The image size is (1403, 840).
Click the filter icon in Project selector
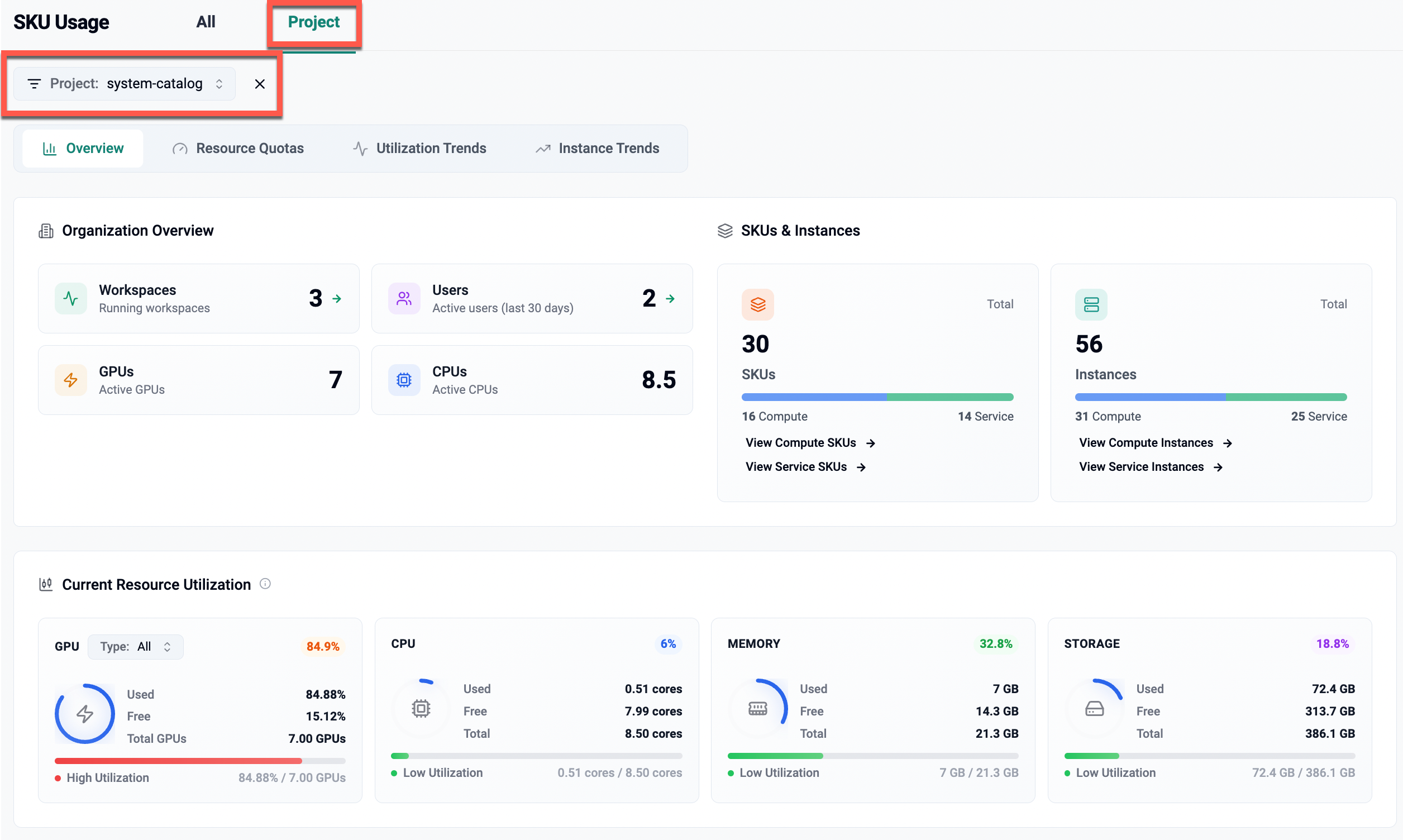click(x=34, y=84)
